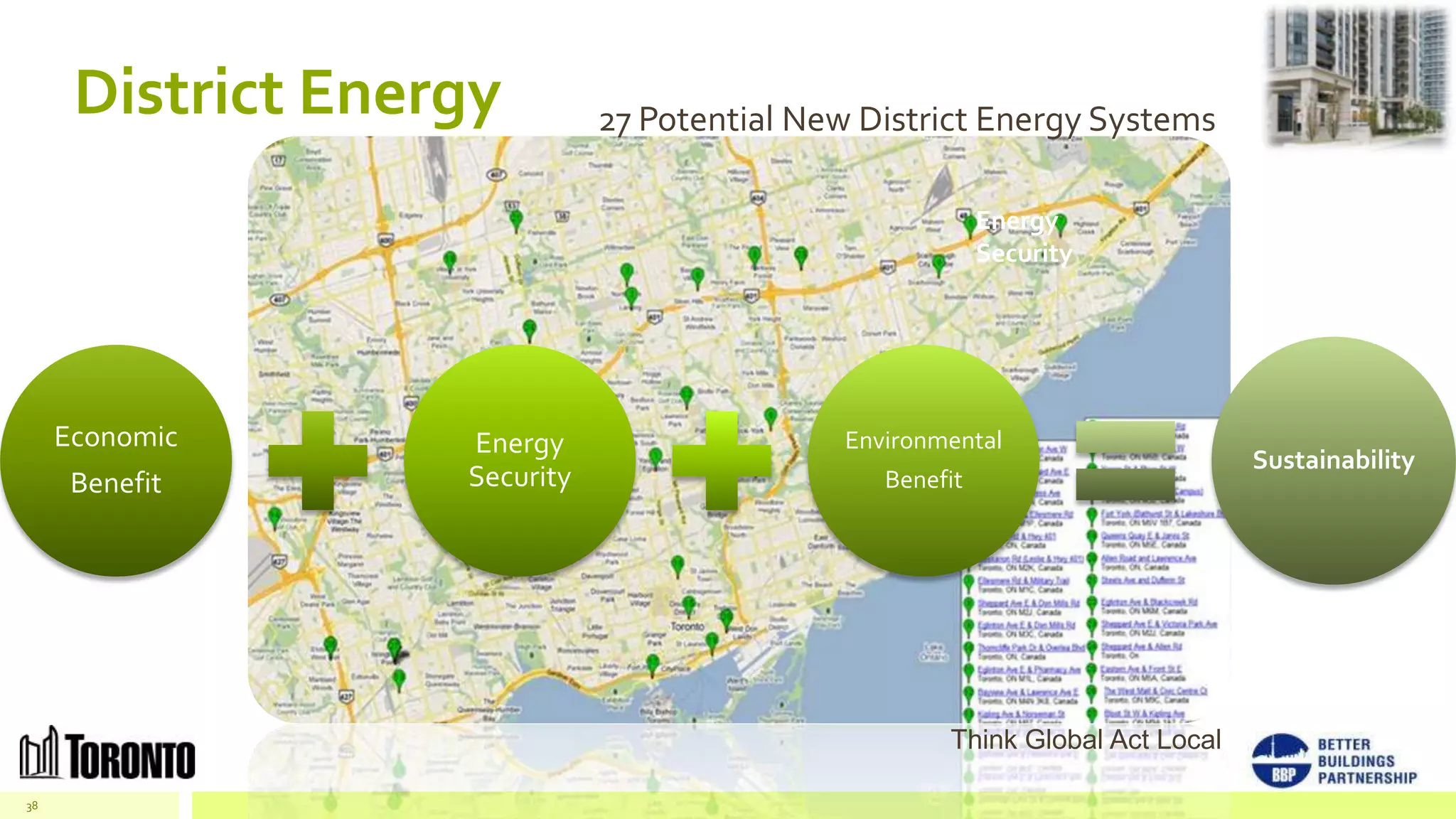This screenshot has height=819, width=1456.
Task: Click pin icon beside The West Mall & Civic Centre
Action: 1092,694
